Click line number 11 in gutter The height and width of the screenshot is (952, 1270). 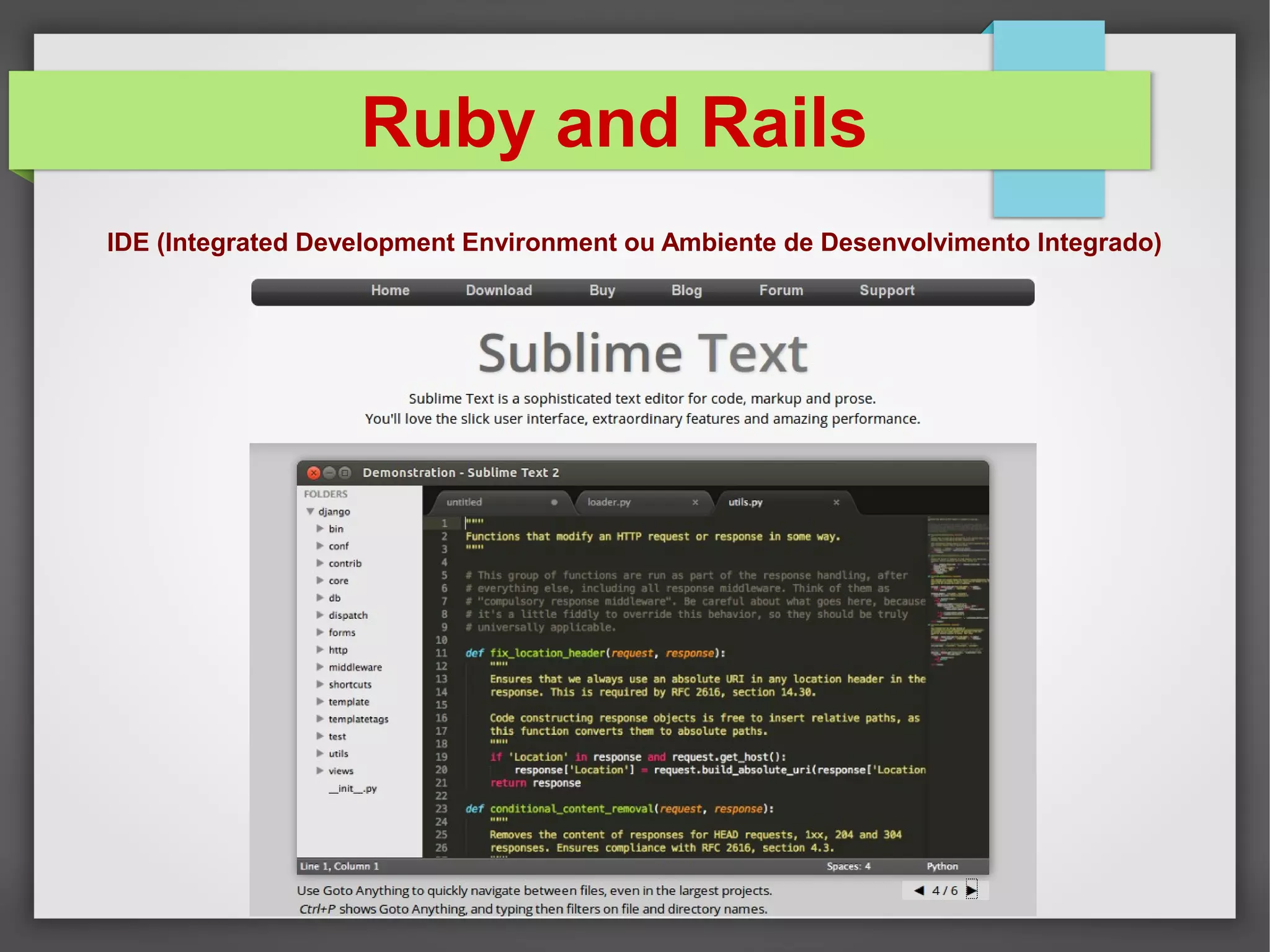coord(441,653)
